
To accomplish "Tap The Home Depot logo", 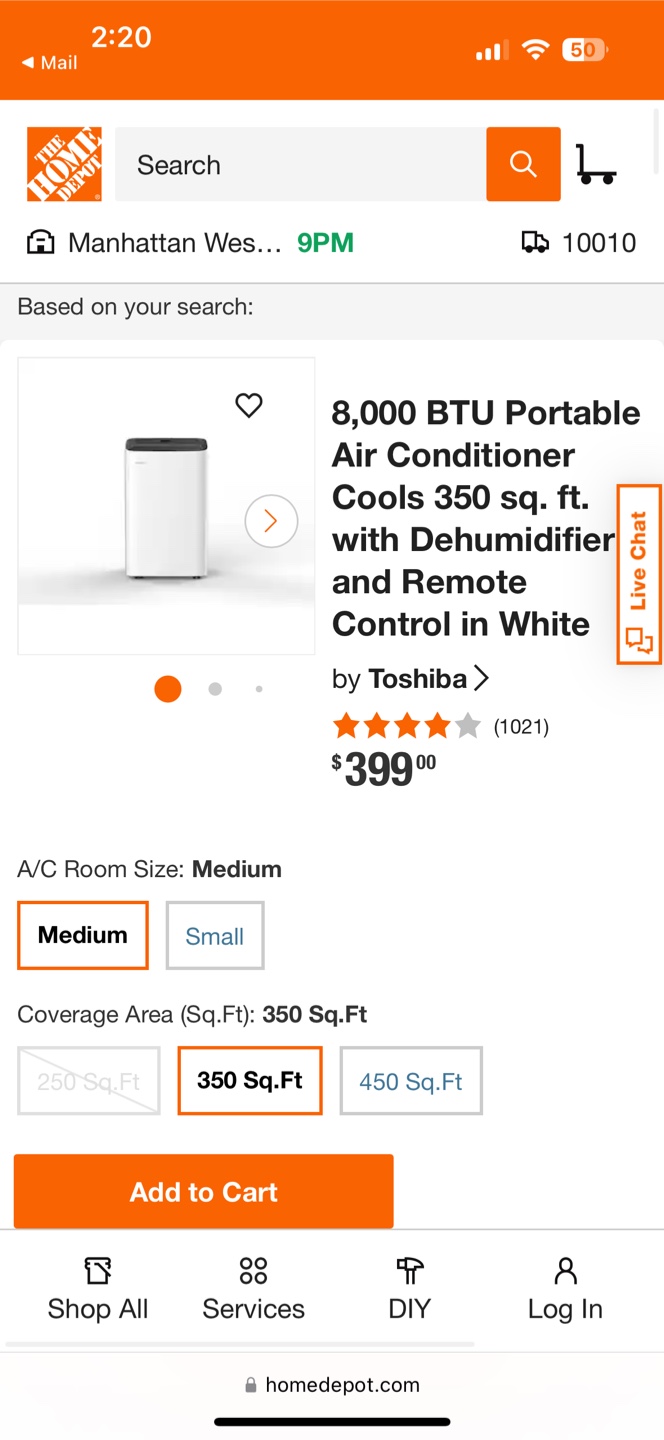I will click(x=64, y=164).
